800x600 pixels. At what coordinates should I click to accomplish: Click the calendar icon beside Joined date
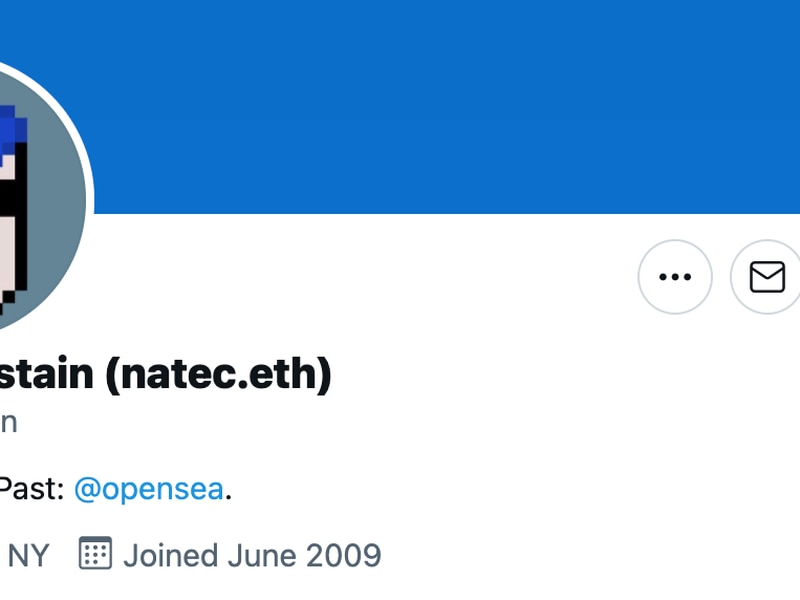(x=95, y=553)
